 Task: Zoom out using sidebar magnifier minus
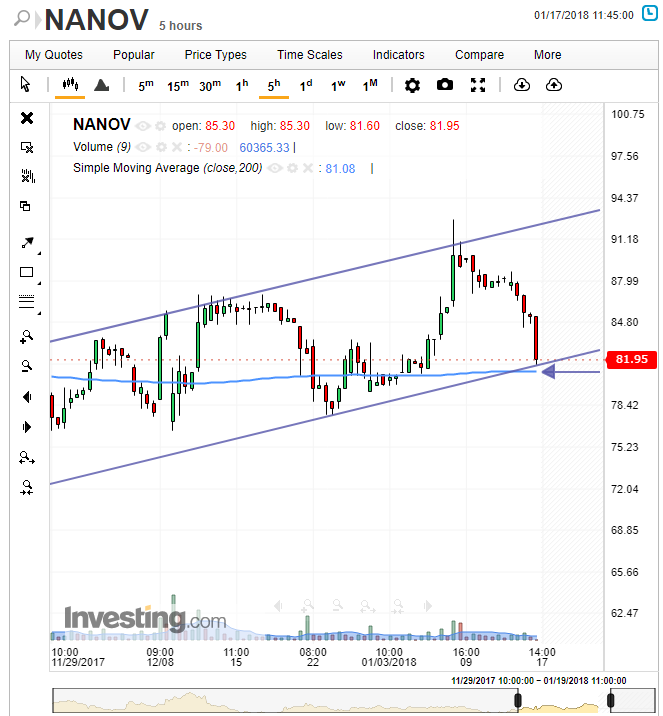pyautogui.click(x=26, y=365)
